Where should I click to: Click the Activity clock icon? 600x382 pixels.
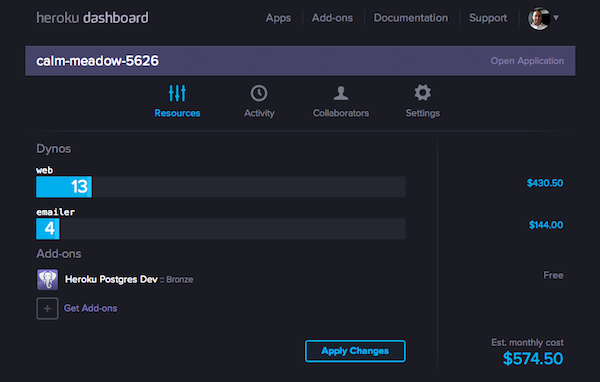click(x=259, y=93)
